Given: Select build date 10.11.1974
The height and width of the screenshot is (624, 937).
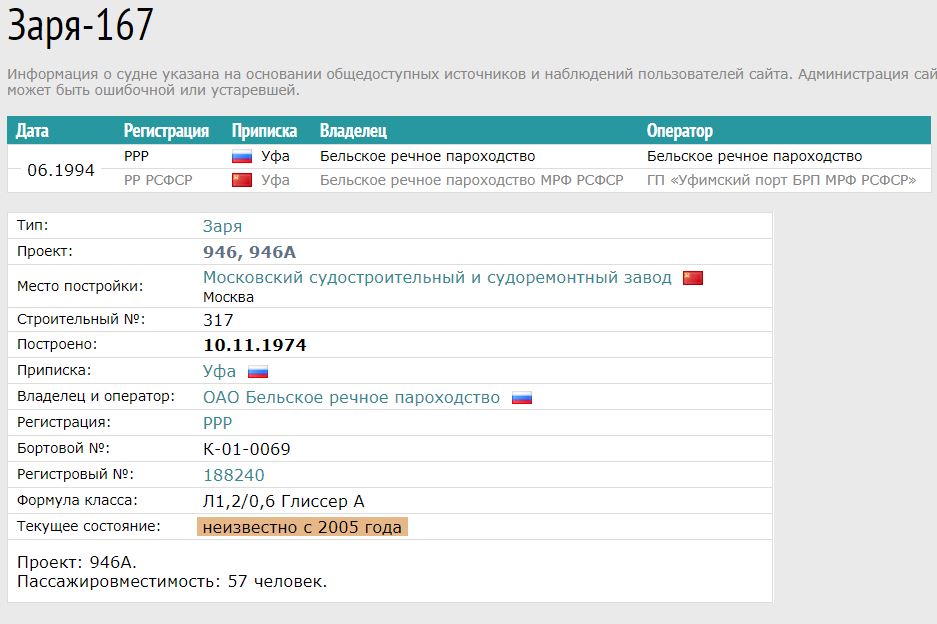Looking at the screenshot, I should 255,345.
